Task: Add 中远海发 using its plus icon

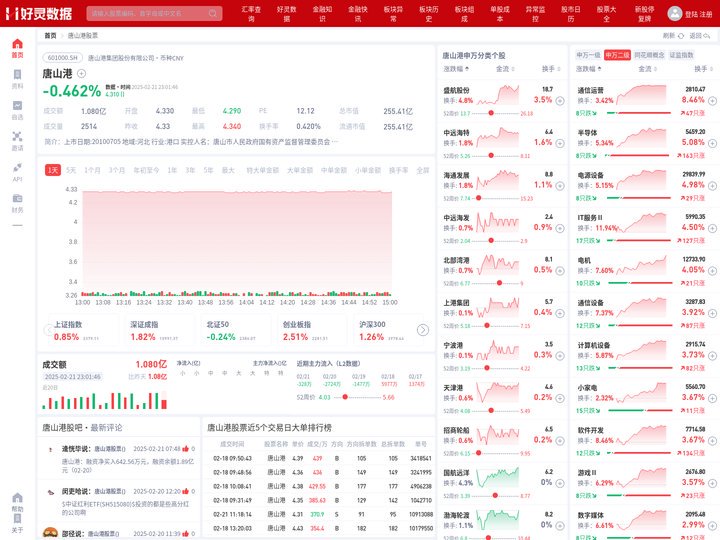Action: (x=560, y=228)
